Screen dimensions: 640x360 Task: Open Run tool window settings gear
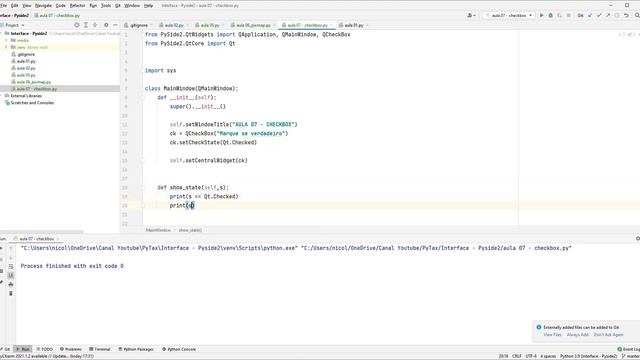pos(638,238)
